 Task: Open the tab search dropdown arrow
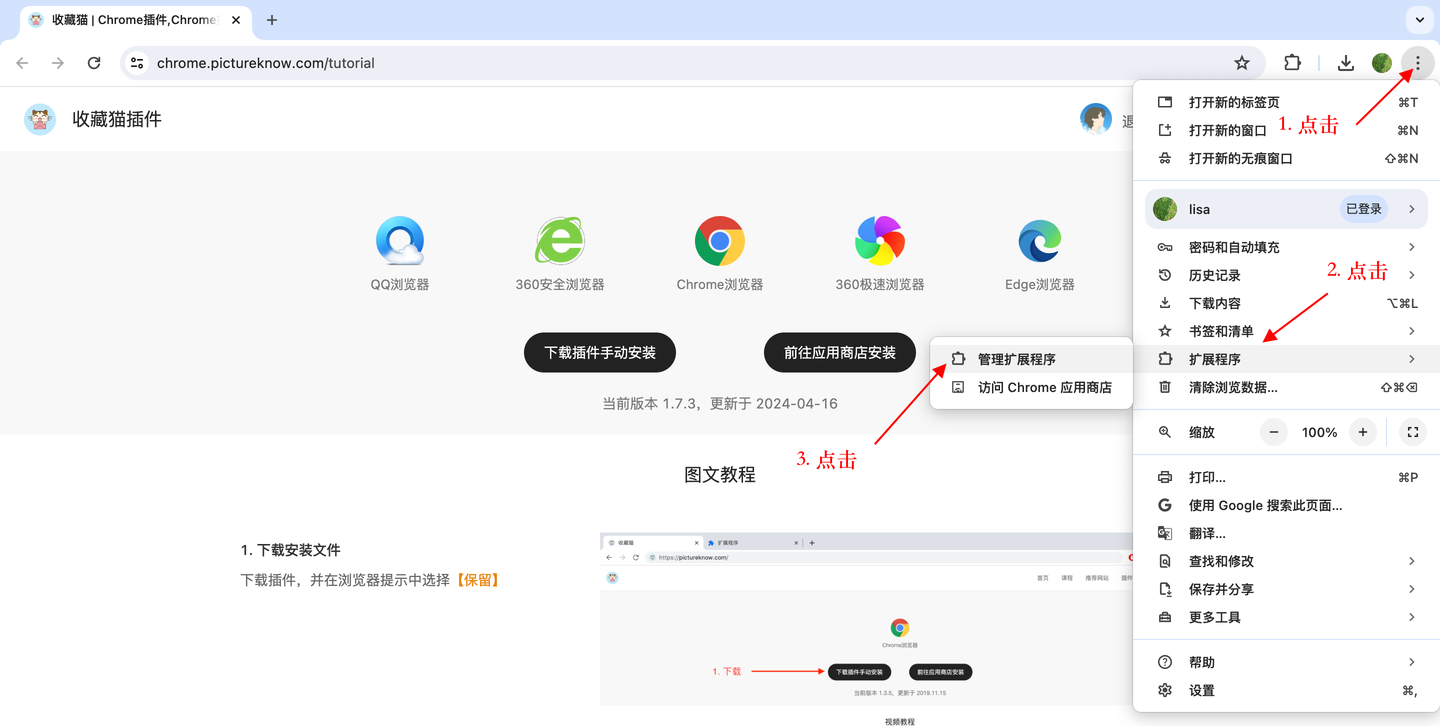1419,20
